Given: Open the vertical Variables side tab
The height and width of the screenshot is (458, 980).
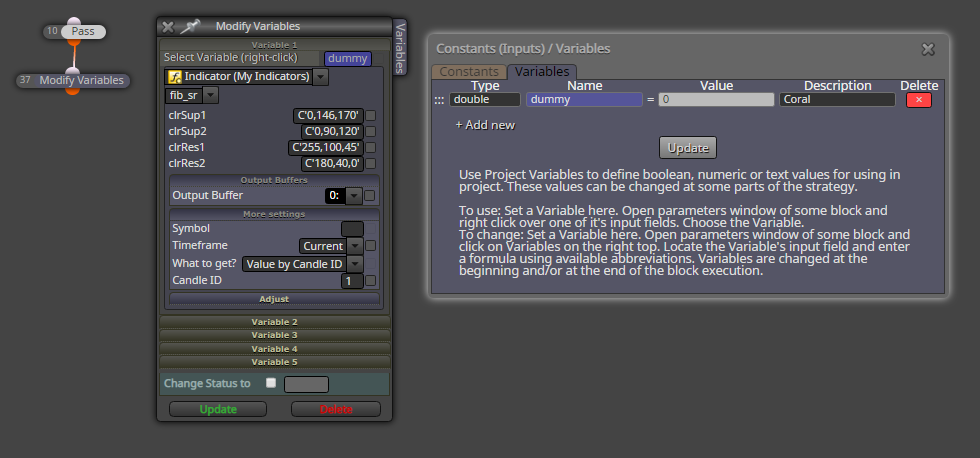Looking at the screenshot, I should tap(400, 47).
